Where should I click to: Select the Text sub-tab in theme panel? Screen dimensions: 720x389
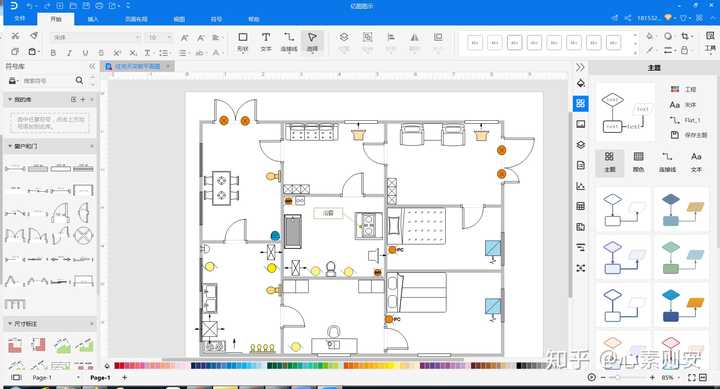[696, 162]
